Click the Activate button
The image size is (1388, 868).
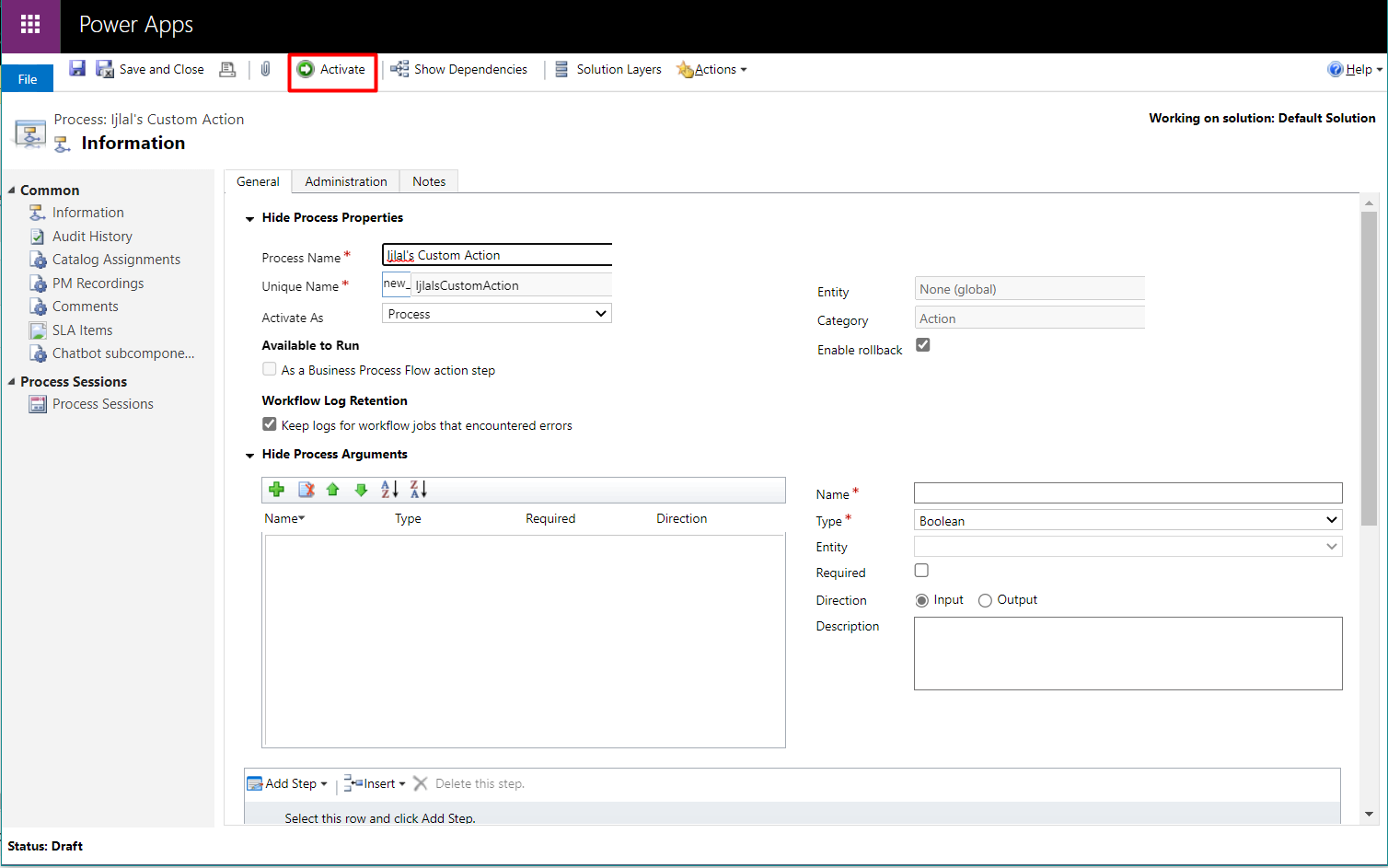coord(332,70)
